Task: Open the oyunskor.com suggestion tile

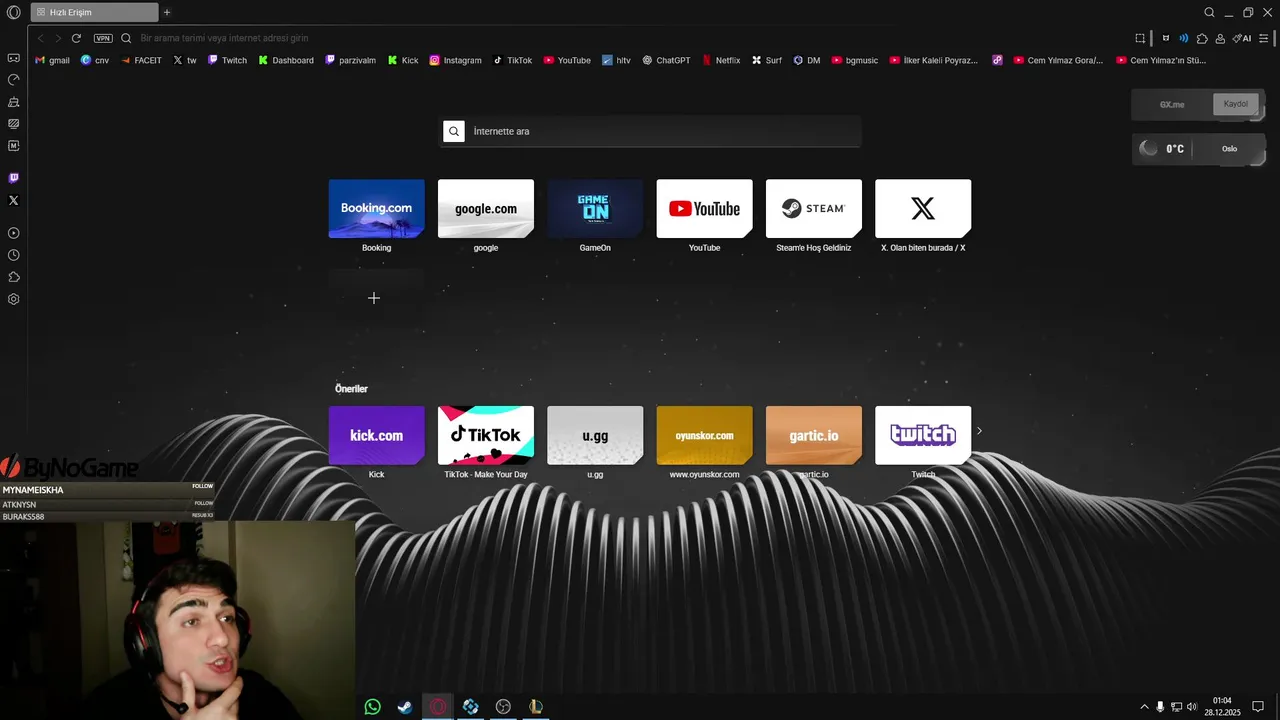Action: (x=704, y=435)
